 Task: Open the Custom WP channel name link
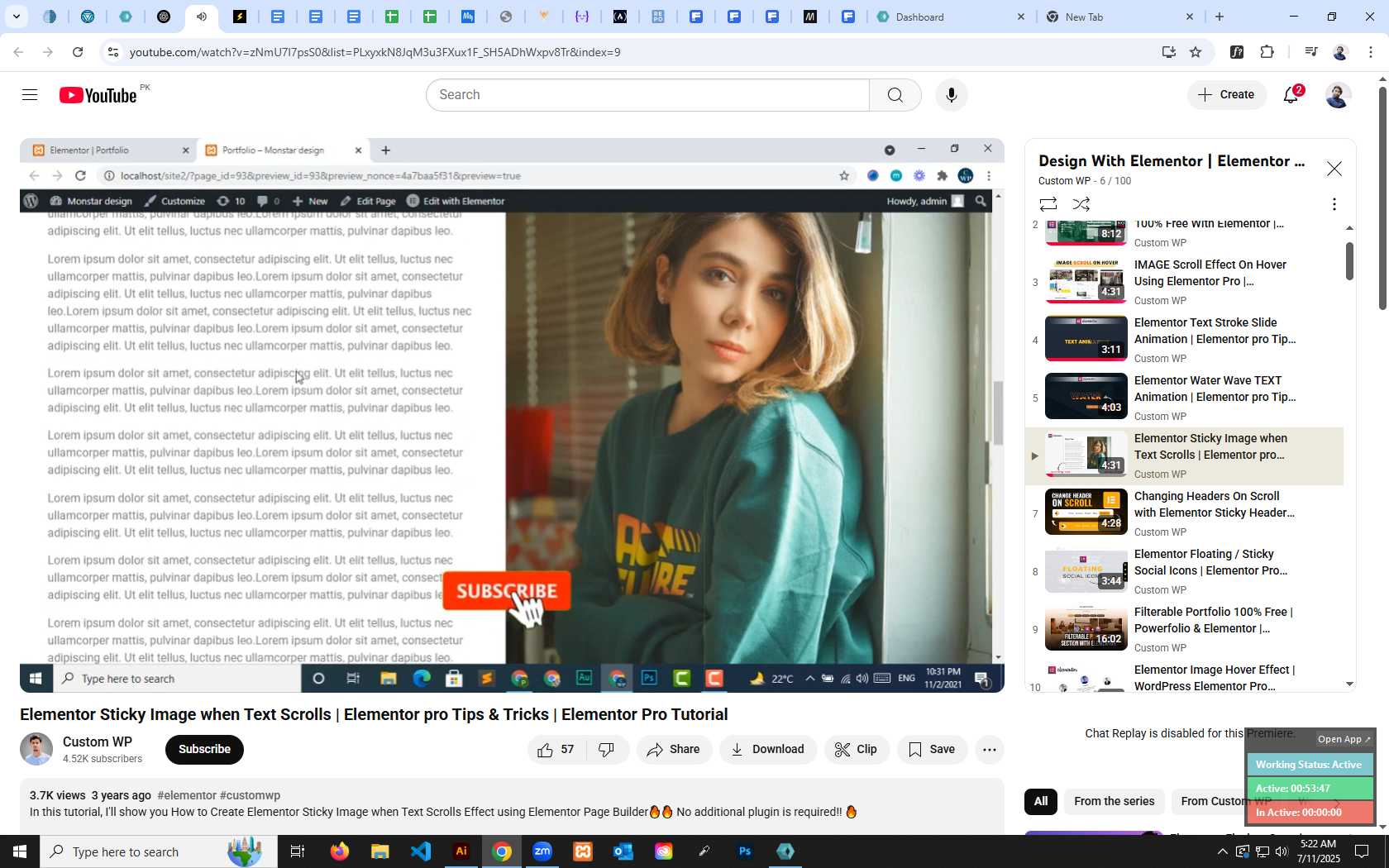(x=98, y=742)
